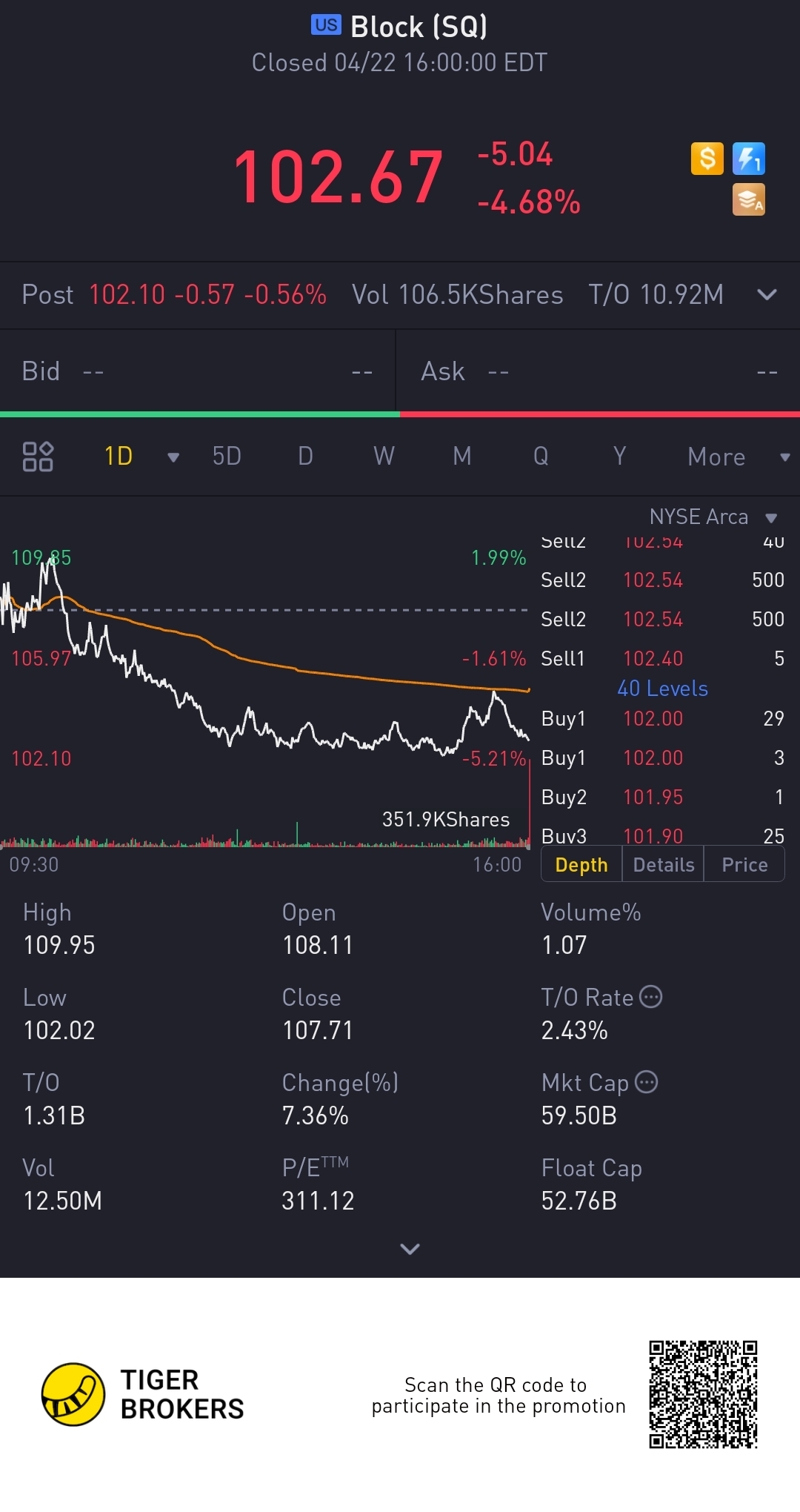Open Mkt Cap info bubble icon
The height and width of the screenshot is (1512, 800).
pos(646,1082)
